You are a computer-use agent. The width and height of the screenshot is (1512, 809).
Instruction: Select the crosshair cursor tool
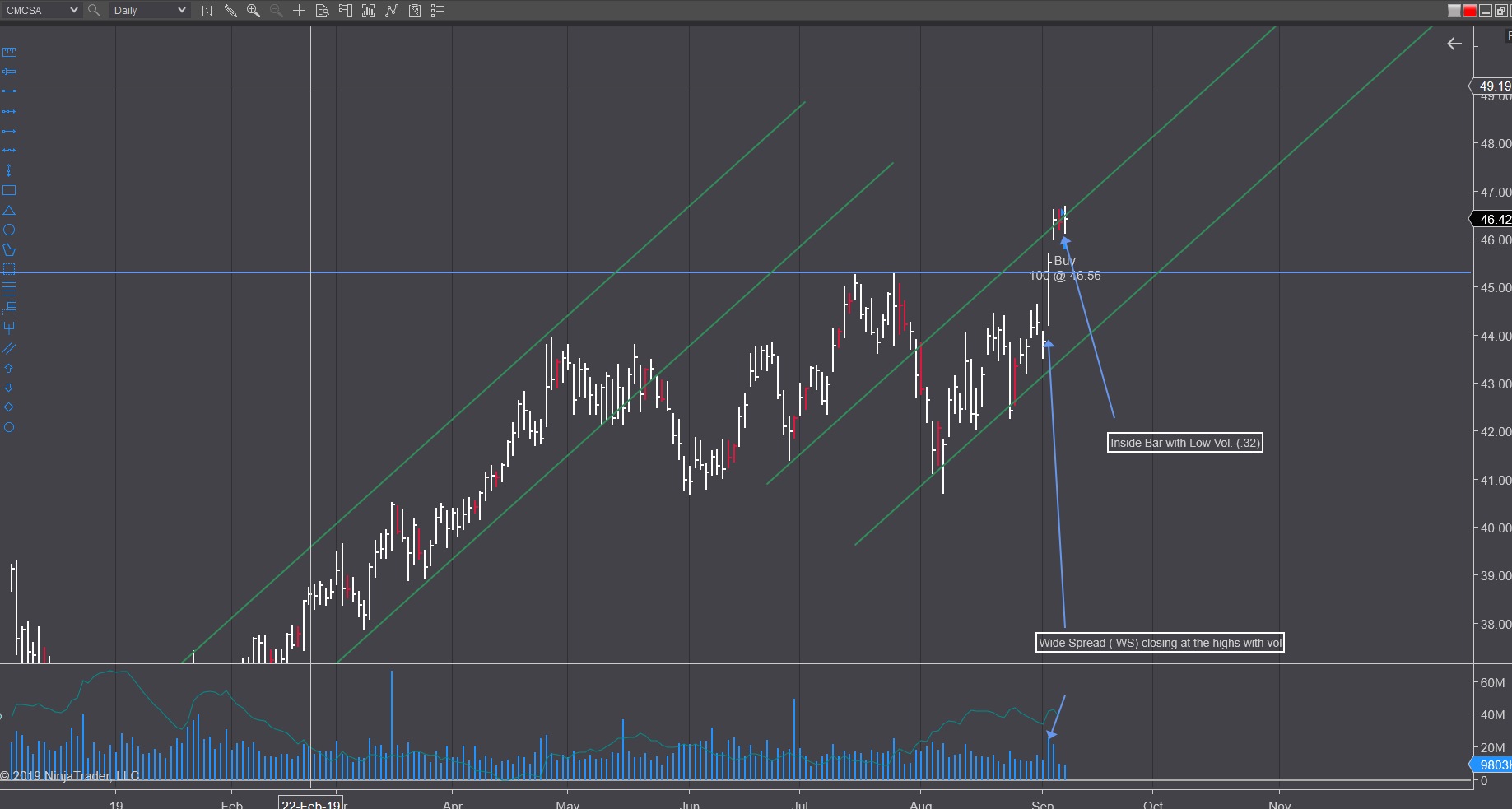click(x=299, y=11)
